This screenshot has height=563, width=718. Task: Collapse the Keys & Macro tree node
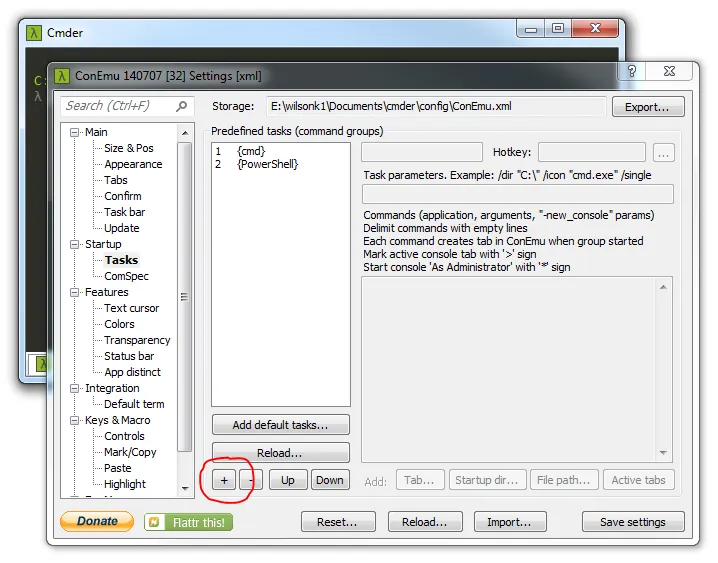(74, 420)
